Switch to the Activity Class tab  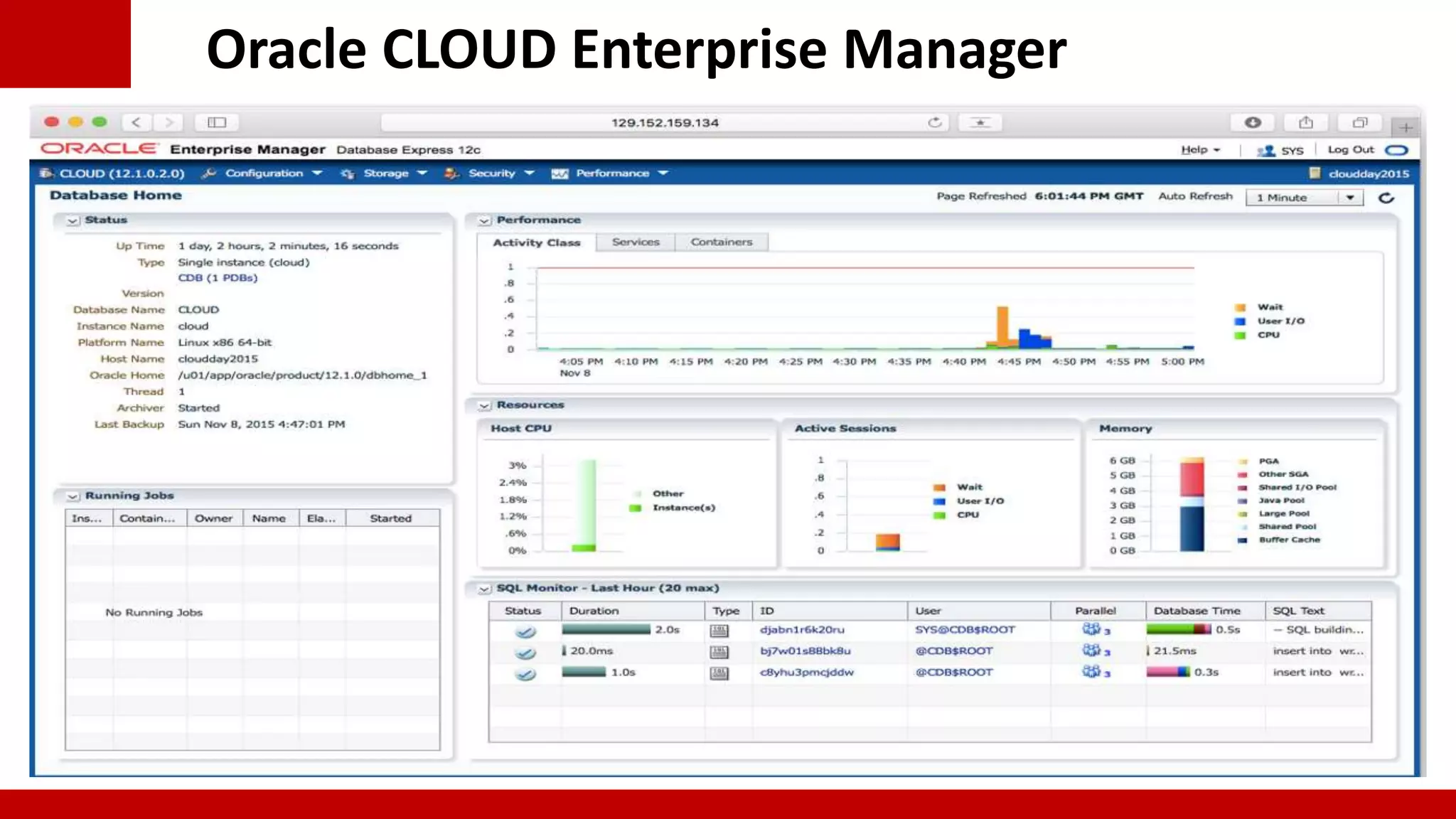537,242
